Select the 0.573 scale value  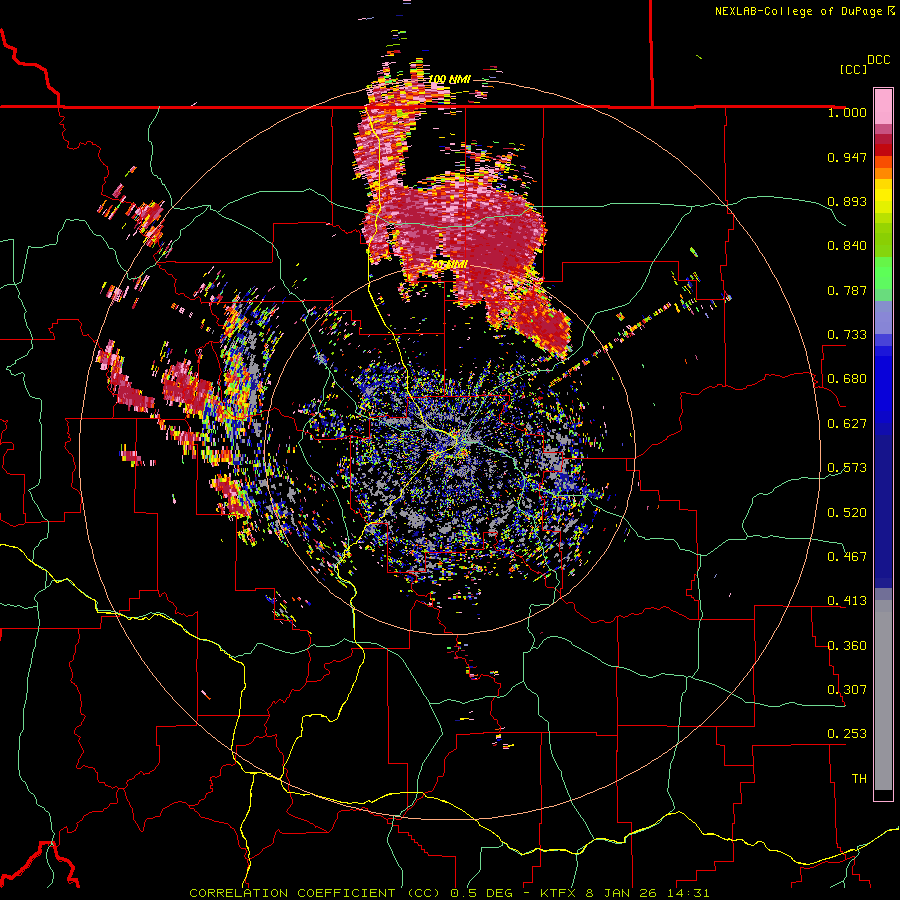click(x=847, y=468)
